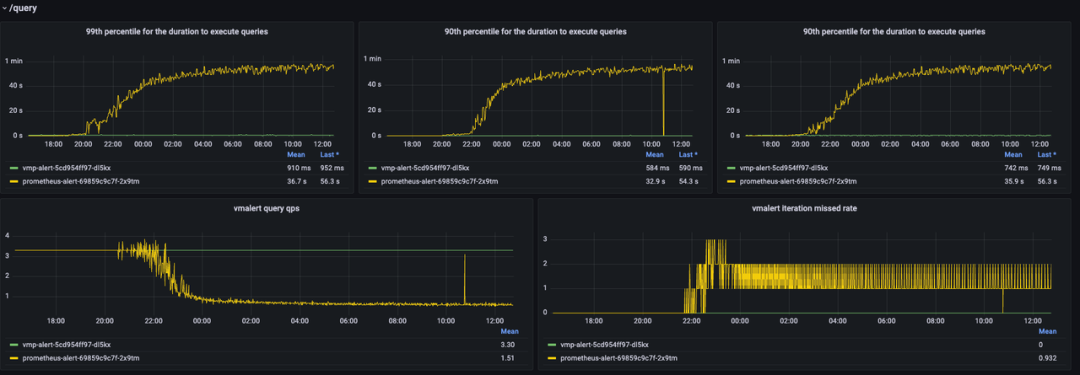Click green swatch in iteration missed rate legend
The image size is (1080, 375).
552,344
